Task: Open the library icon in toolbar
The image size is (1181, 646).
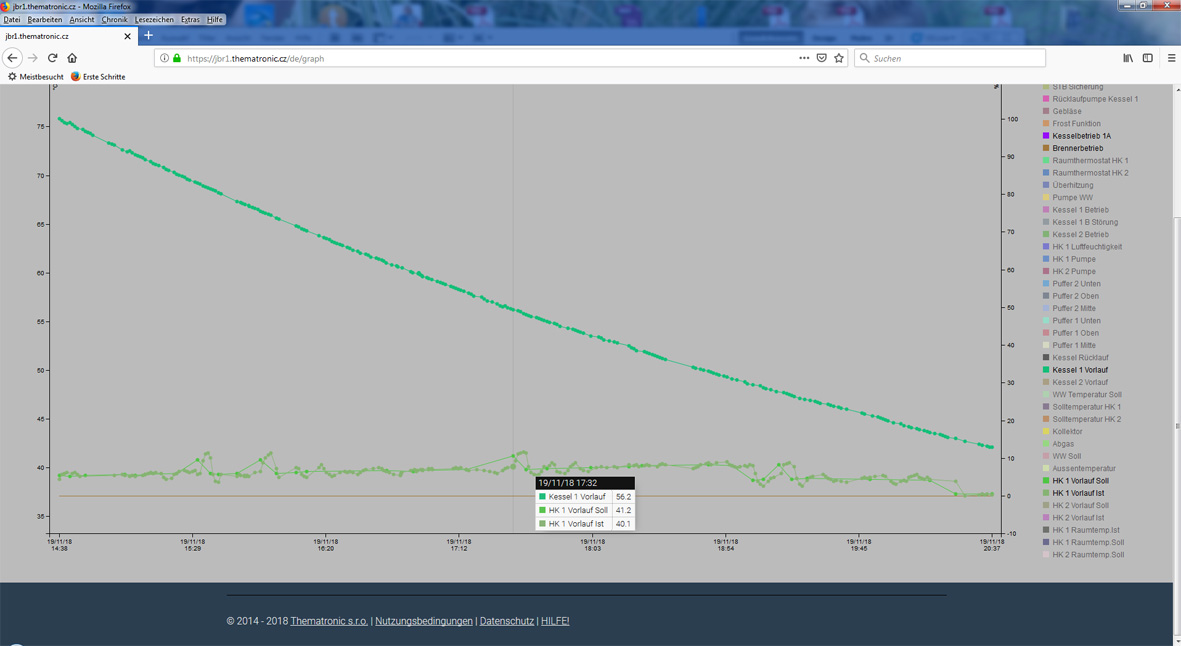Action: [1128, 58]
